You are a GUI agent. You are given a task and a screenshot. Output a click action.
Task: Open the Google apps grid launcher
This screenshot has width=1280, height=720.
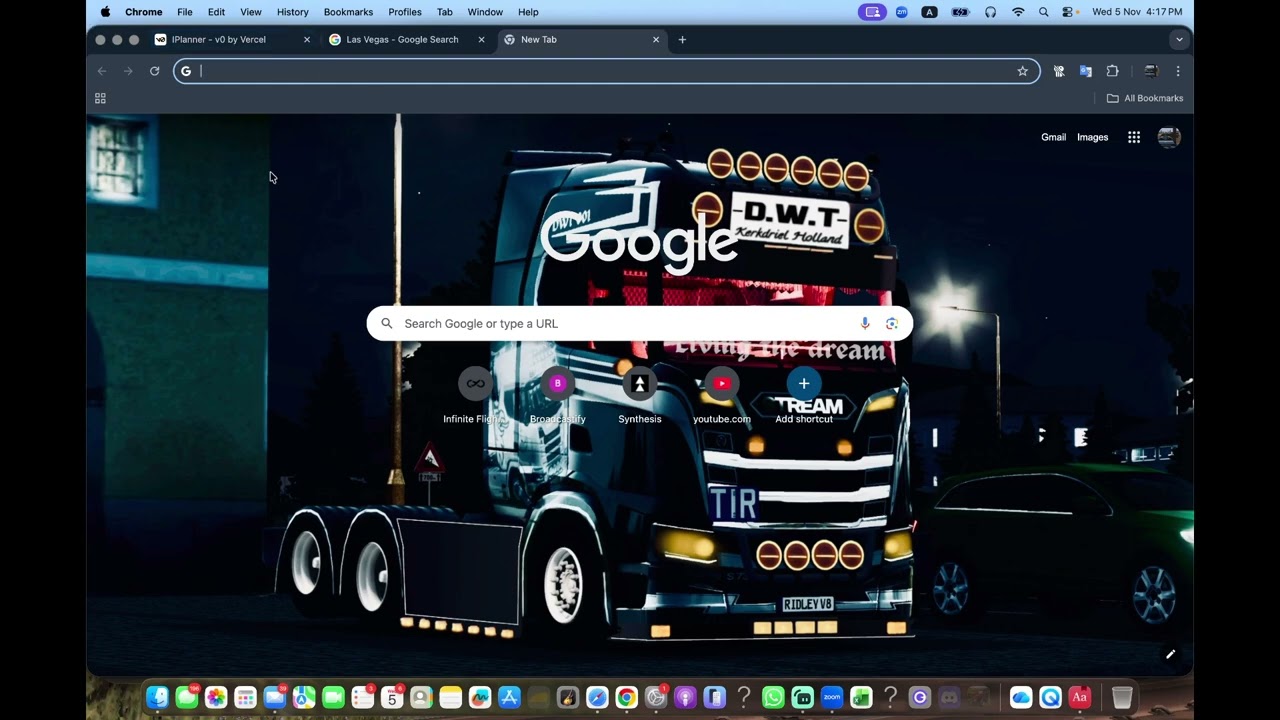click(1134, 137)
